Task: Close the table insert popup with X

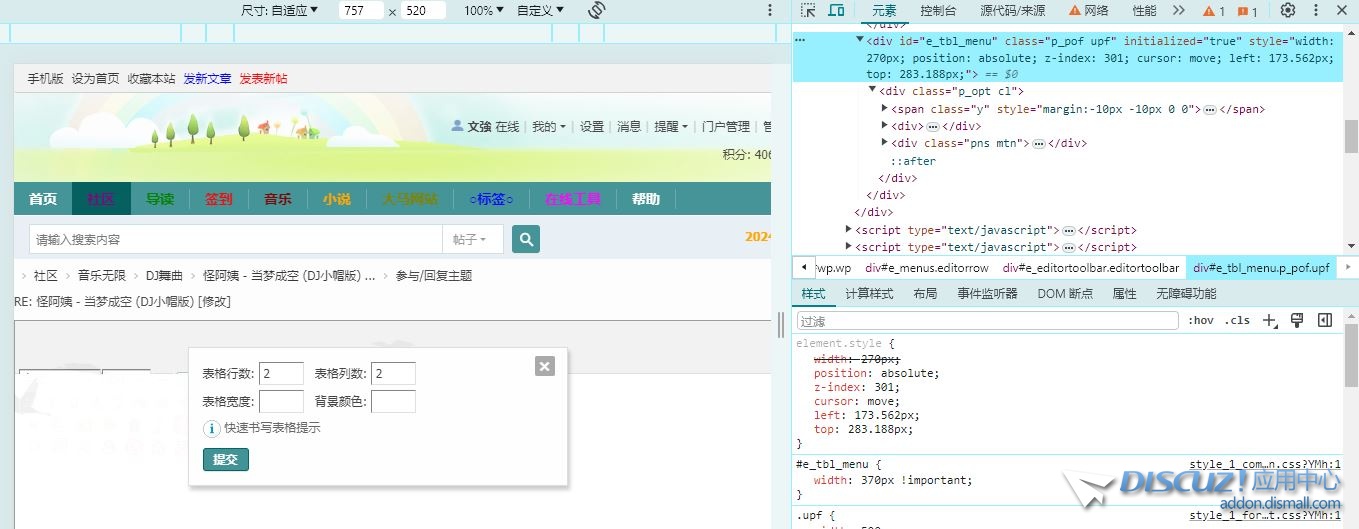Action: click(x=544, y=366)
